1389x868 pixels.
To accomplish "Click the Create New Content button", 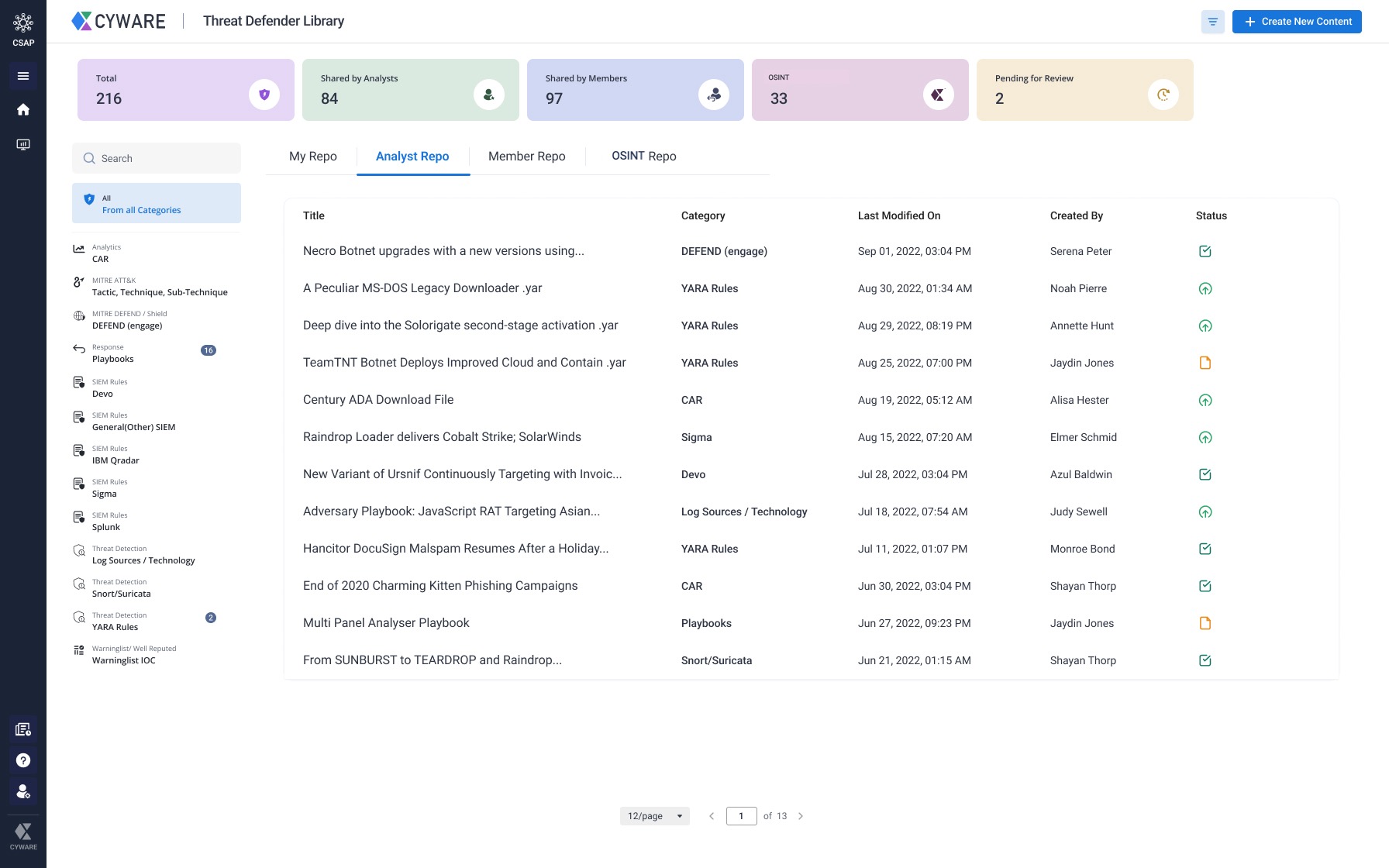I will 1297,22.
